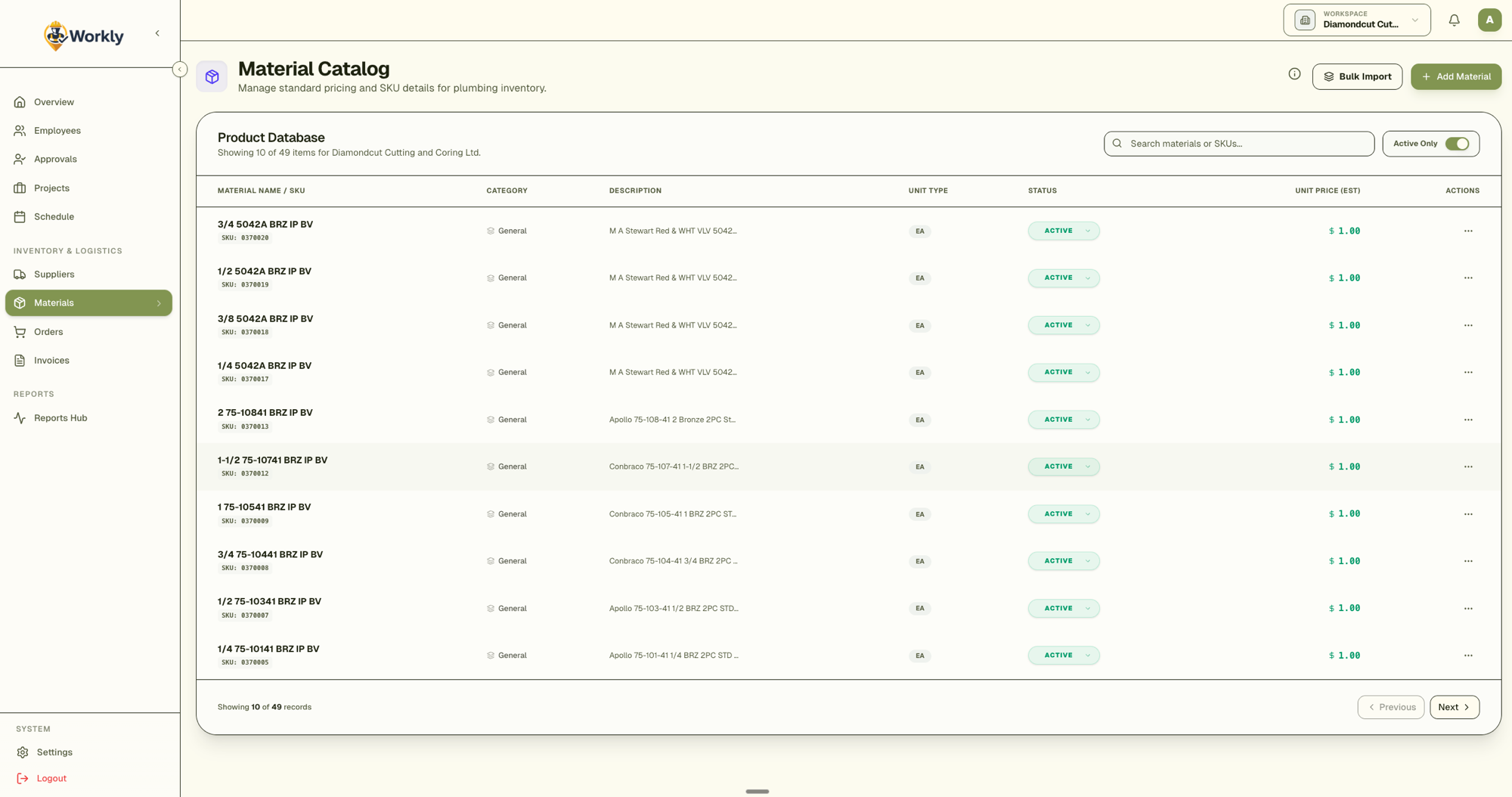Click the Orders cart icon
The image size is (1512, 797).
20,331
